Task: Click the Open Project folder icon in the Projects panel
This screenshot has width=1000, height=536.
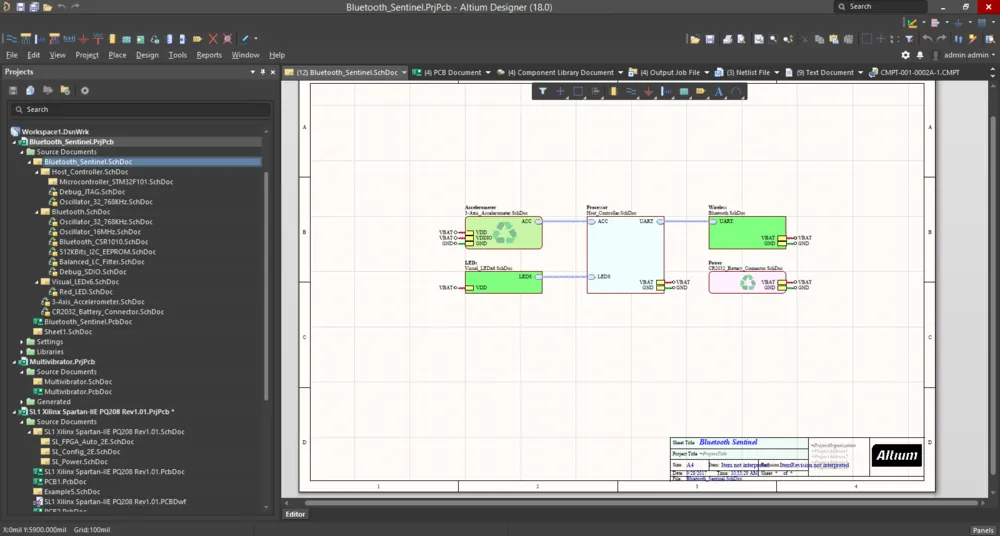Action: [x=64, y=91]
